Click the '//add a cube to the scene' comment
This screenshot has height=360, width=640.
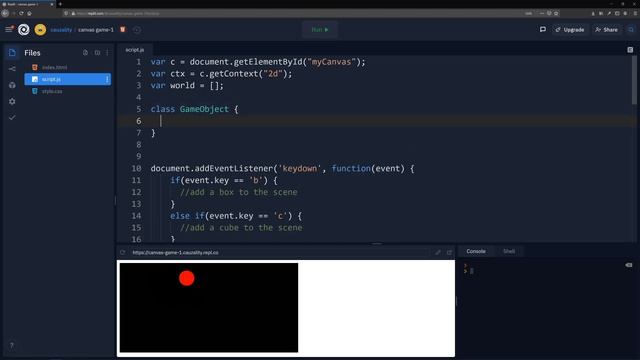(241, 227)
